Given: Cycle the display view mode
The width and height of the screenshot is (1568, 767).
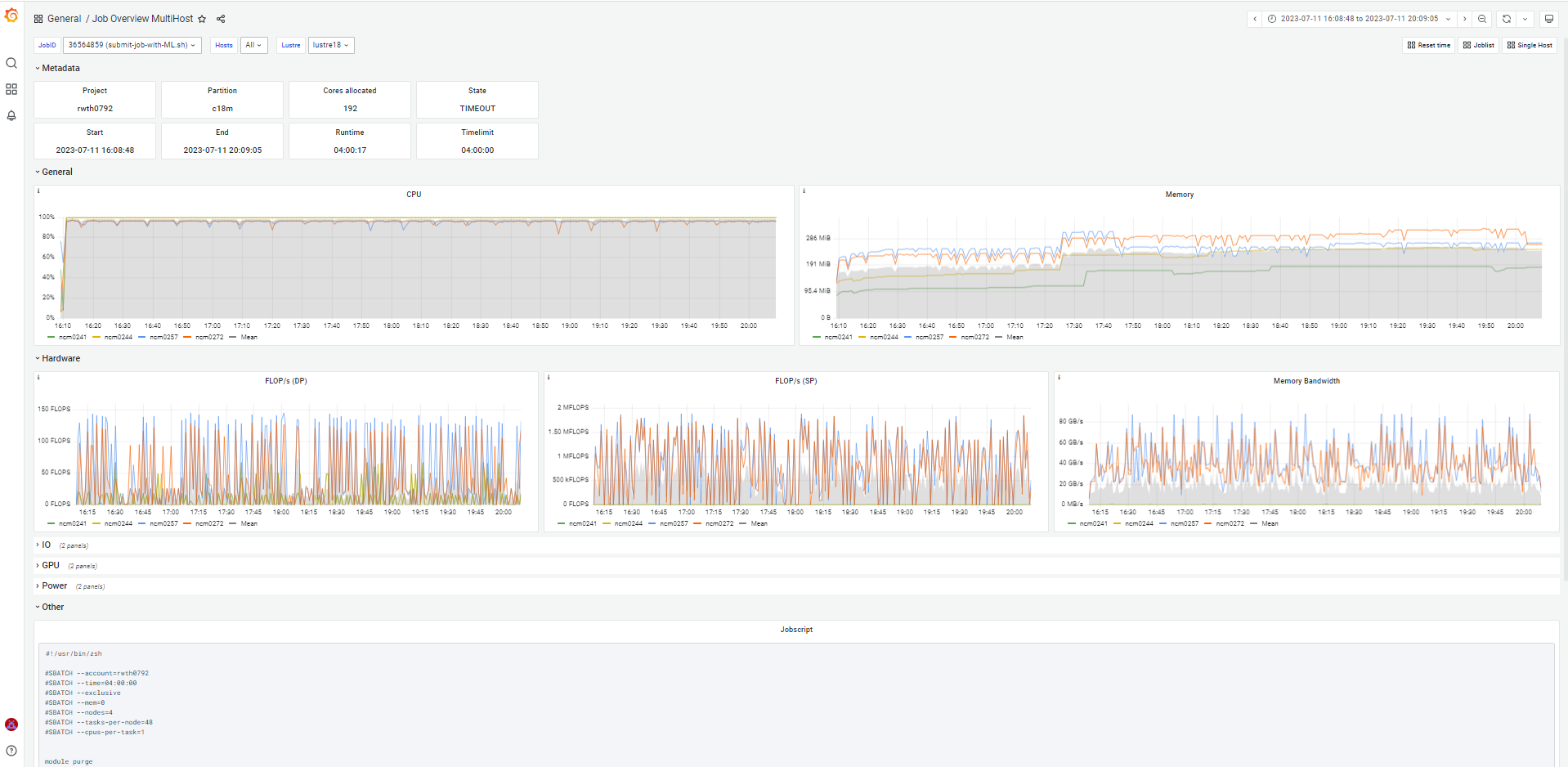Looking at the screenshot, I should pos(1548,19).
